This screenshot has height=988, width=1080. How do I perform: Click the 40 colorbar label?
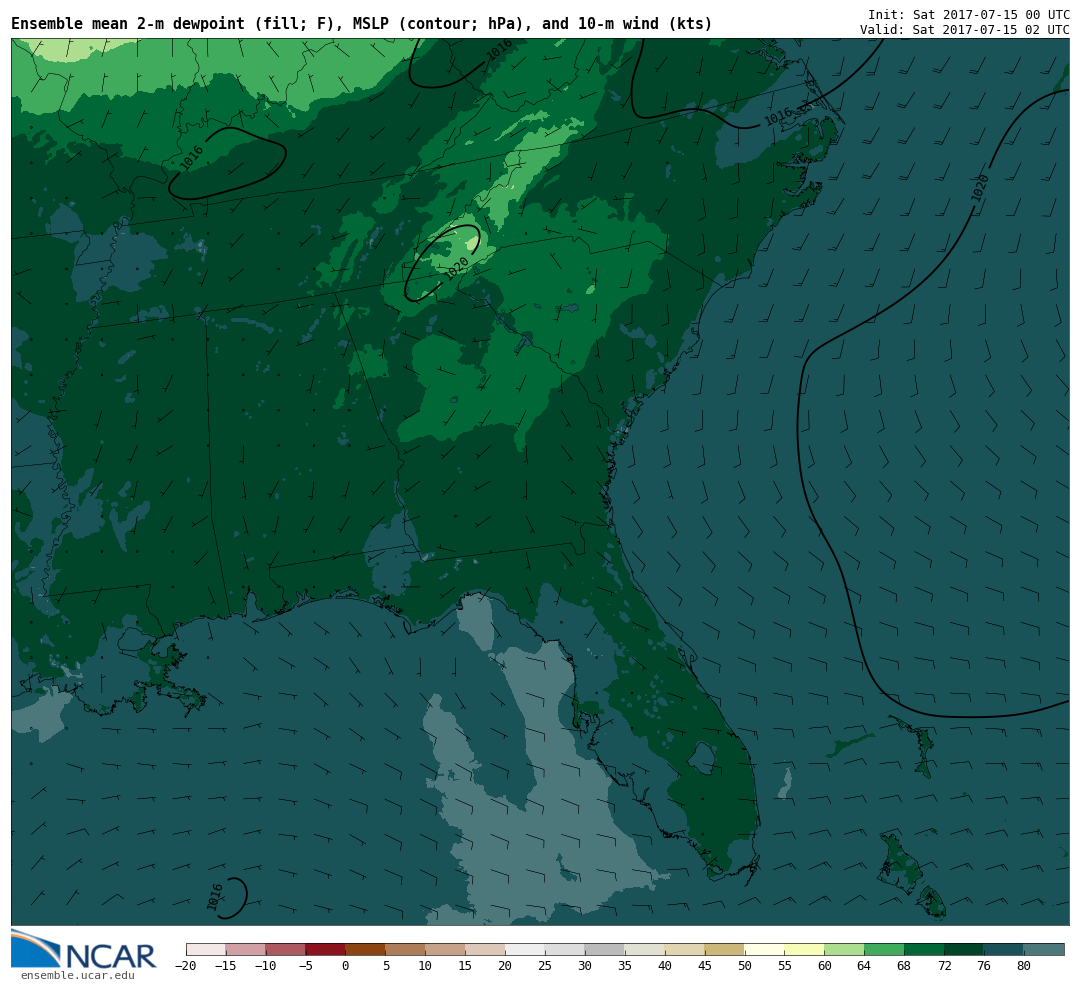pos(665,966)
